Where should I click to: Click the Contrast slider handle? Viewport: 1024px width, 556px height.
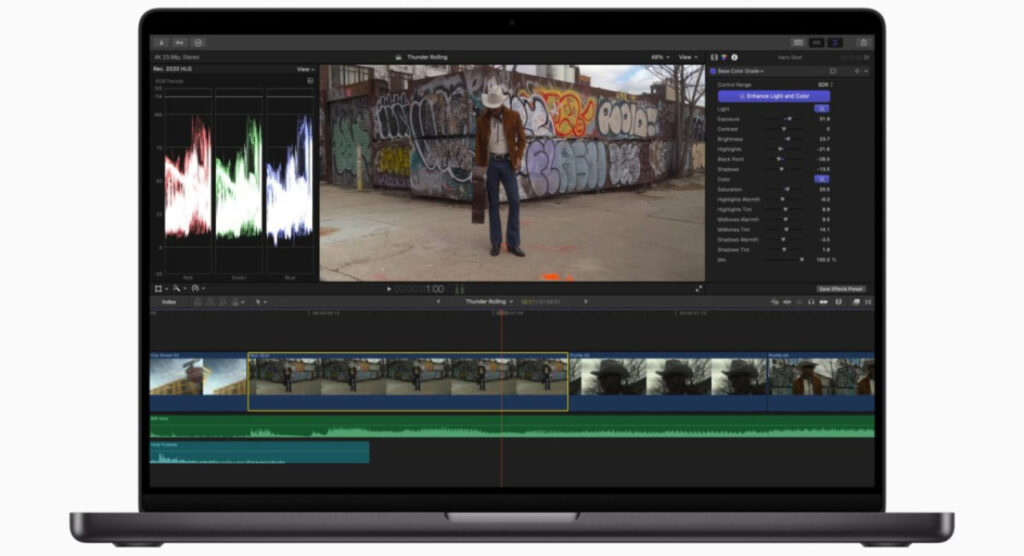[x=784, y=129]
